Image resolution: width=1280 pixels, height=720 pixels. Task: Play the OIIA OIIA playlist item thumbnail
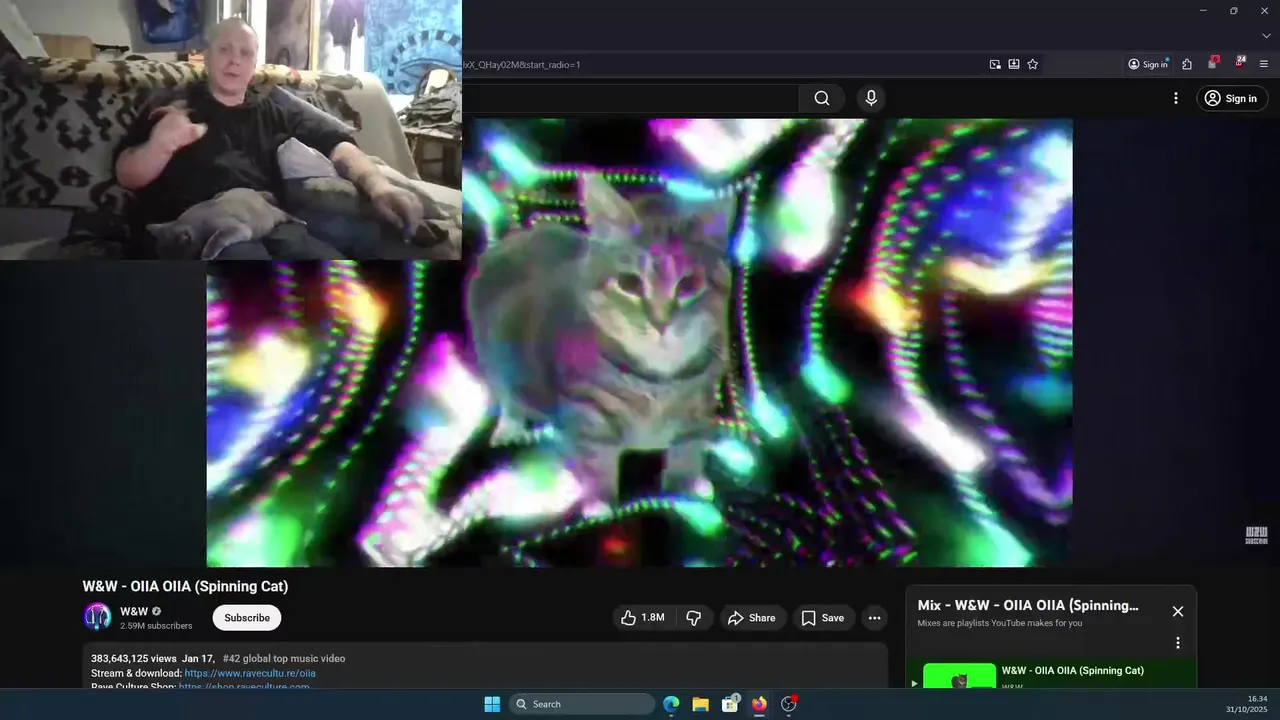959,676
